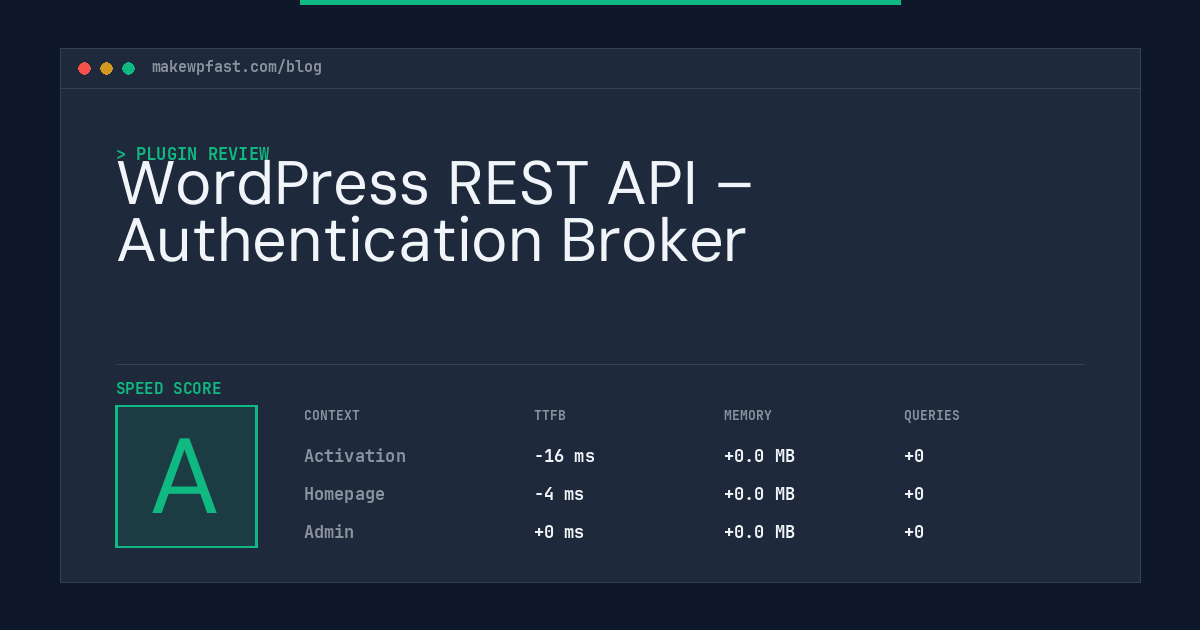Click Homepage row memory '+0.0 MB'
Viewport: 1200px width, 630px height.
(x=759, y=494)
